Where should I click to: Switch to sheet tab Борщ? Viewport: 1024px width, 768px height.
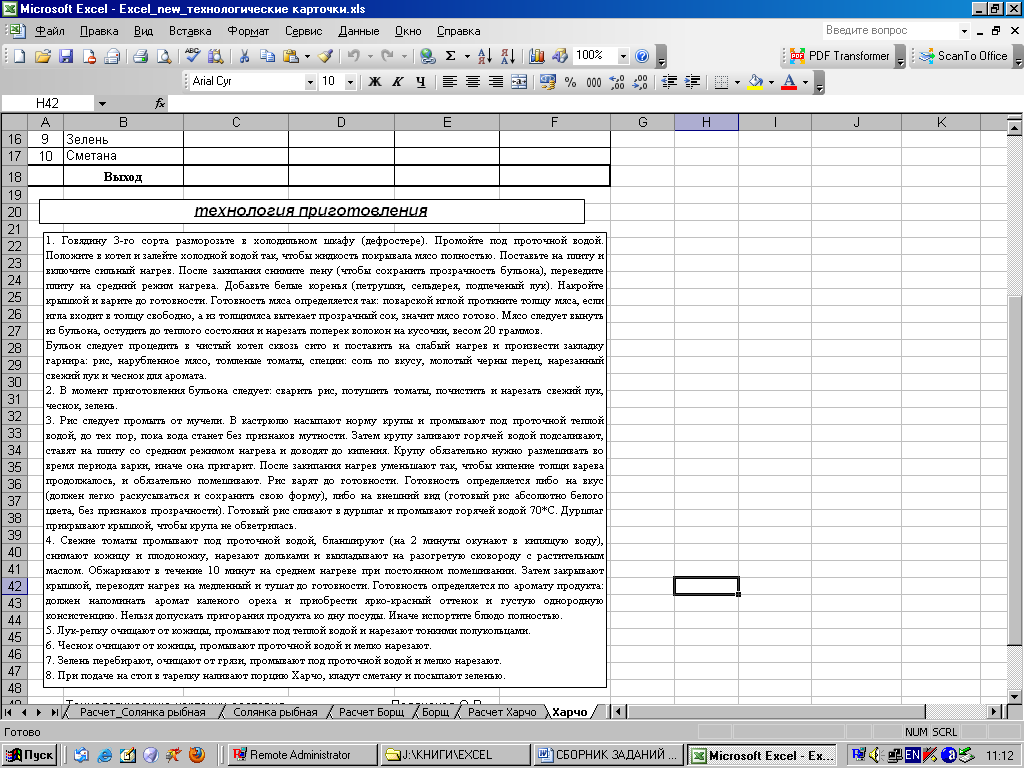[x=436, y=712]
